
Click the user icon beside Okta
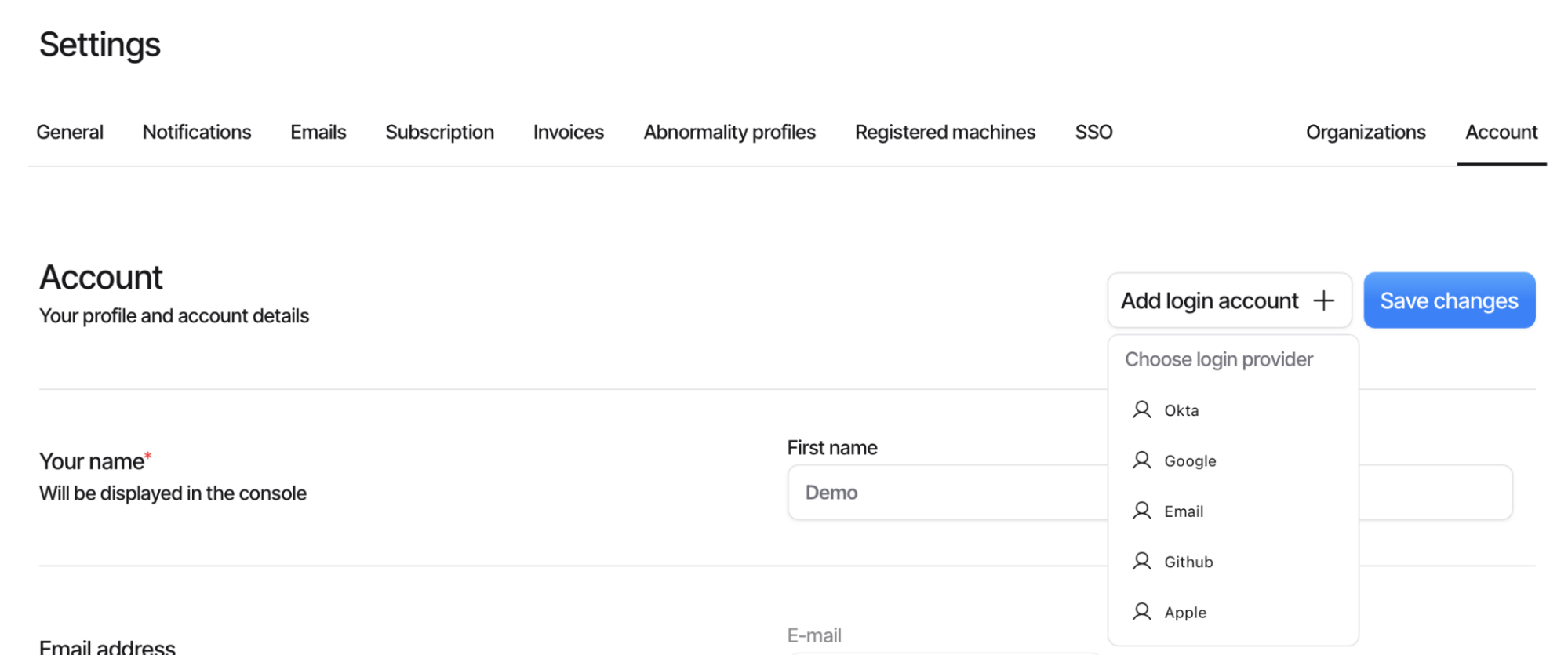pos(1141,409)
